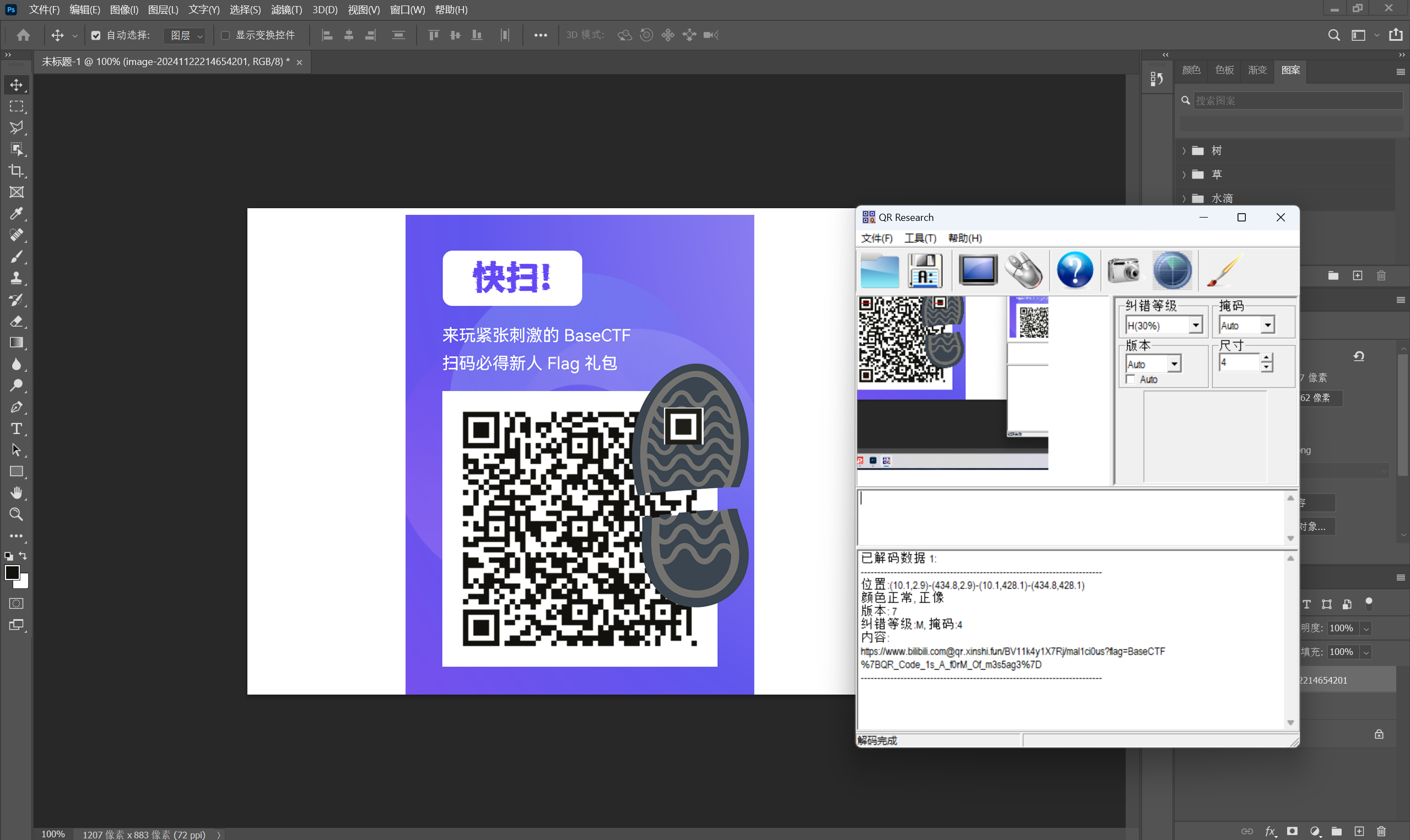Viewport: 1410px width, 840px height.
Task: Click the blue help question mark icon
Action: pos(1075,270)
